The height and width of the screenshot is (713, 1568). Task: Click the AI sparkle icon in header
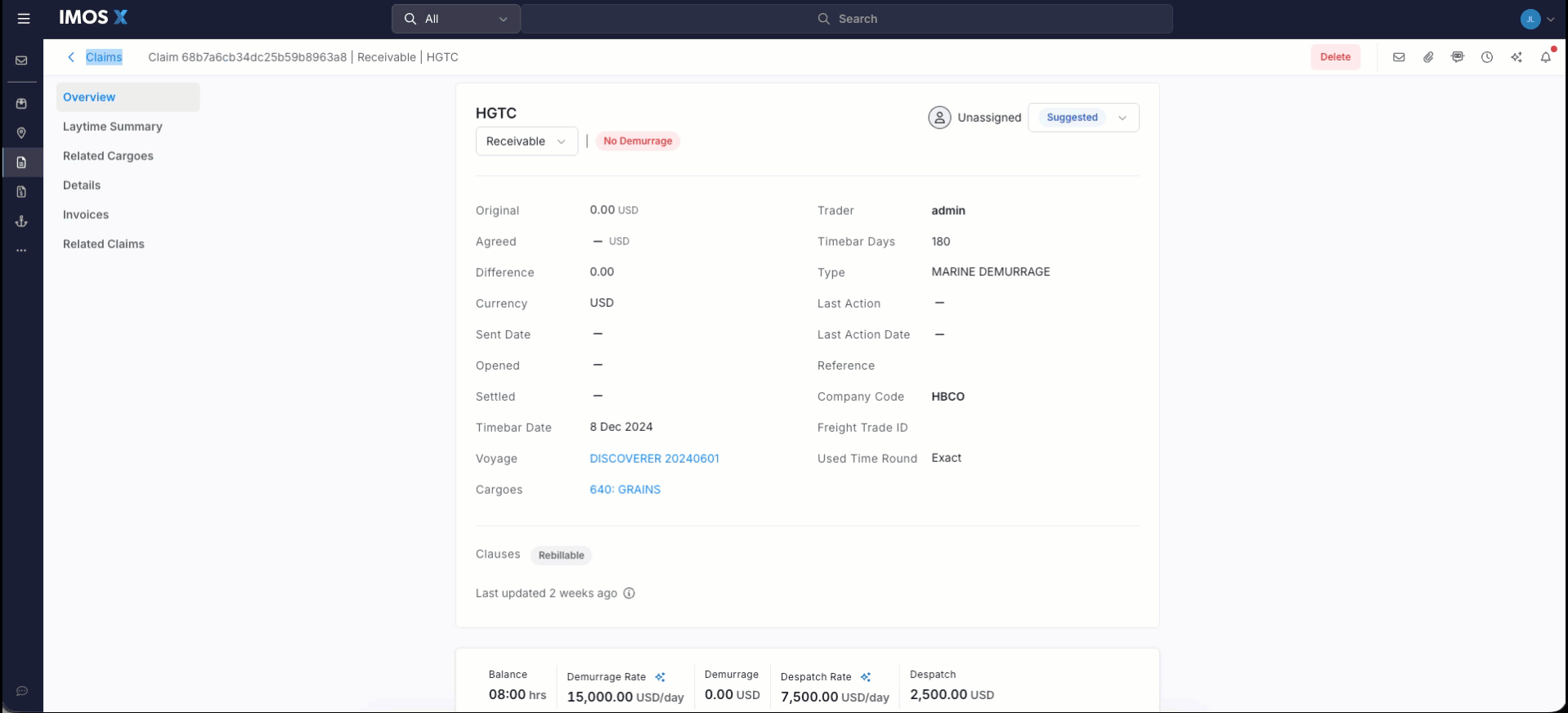1516,57
